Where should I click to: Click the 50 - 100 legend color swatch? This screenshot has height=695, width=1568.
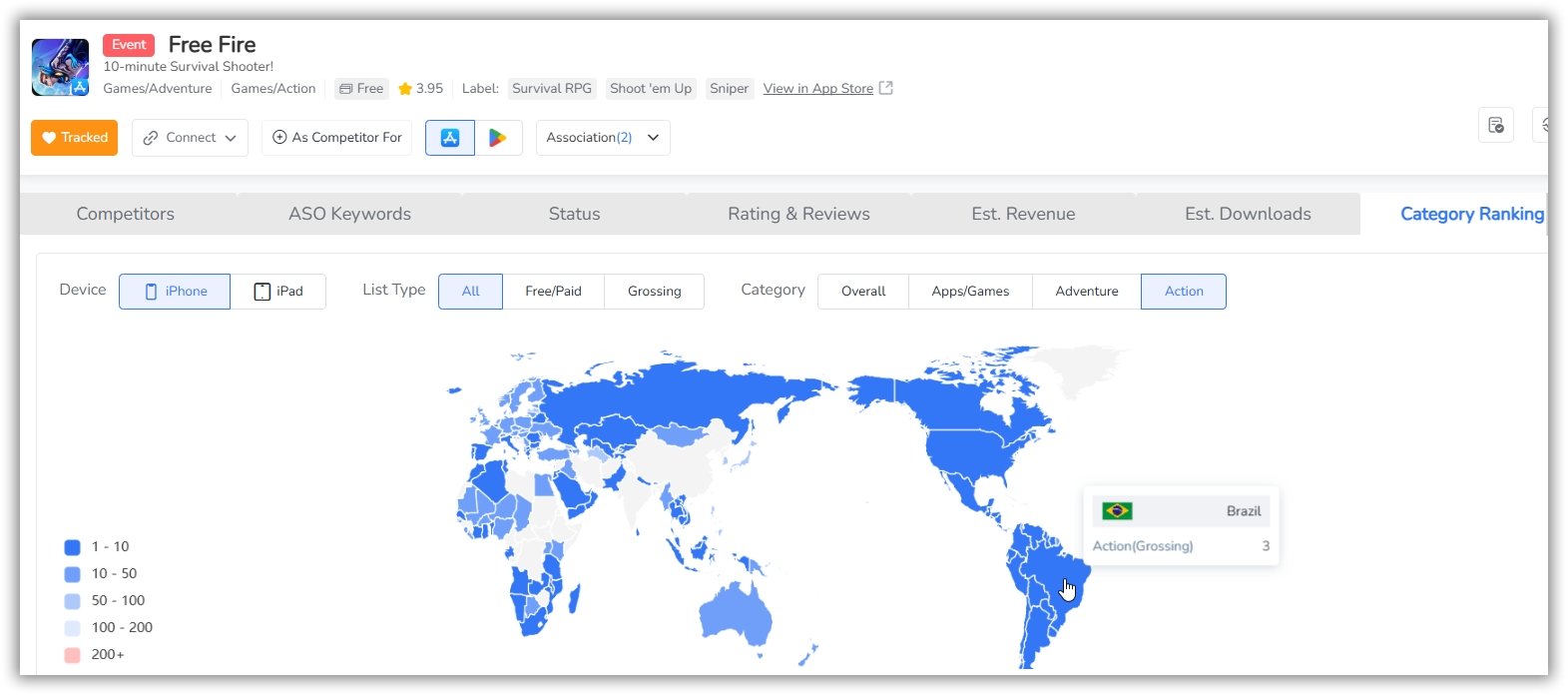(x=72, y=601)
